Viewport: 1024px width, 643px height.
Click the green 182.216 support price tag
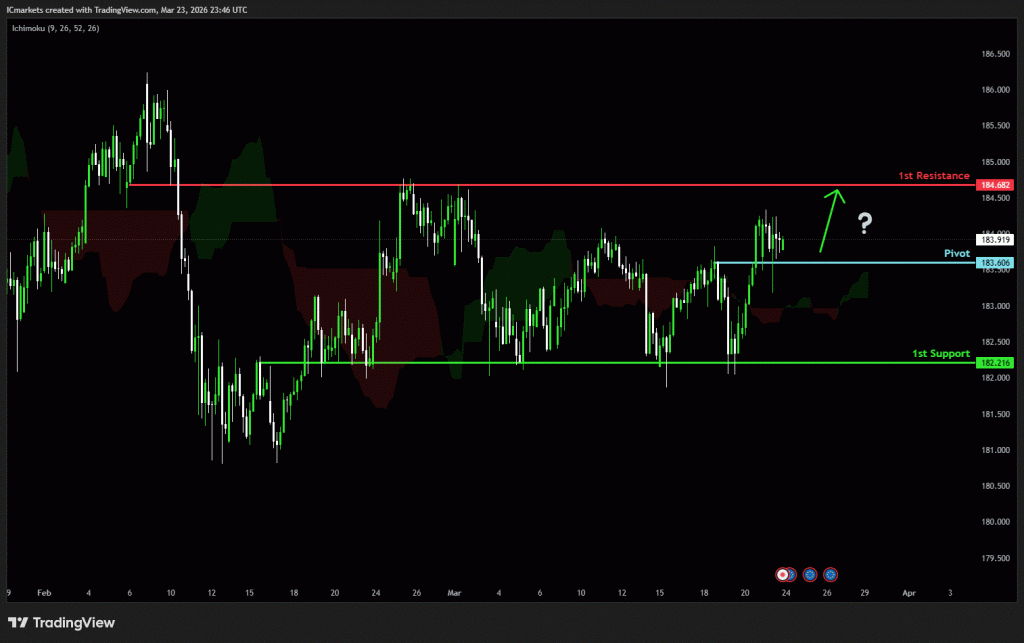(x=996, y=363)
